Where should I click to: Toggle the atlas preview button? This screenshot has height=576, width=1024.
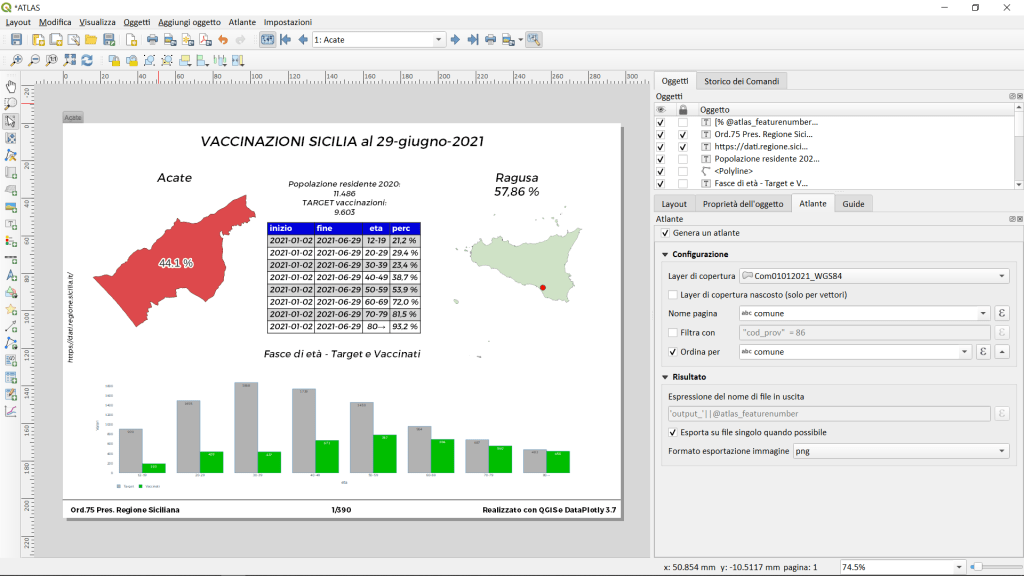tap(267, 40)
